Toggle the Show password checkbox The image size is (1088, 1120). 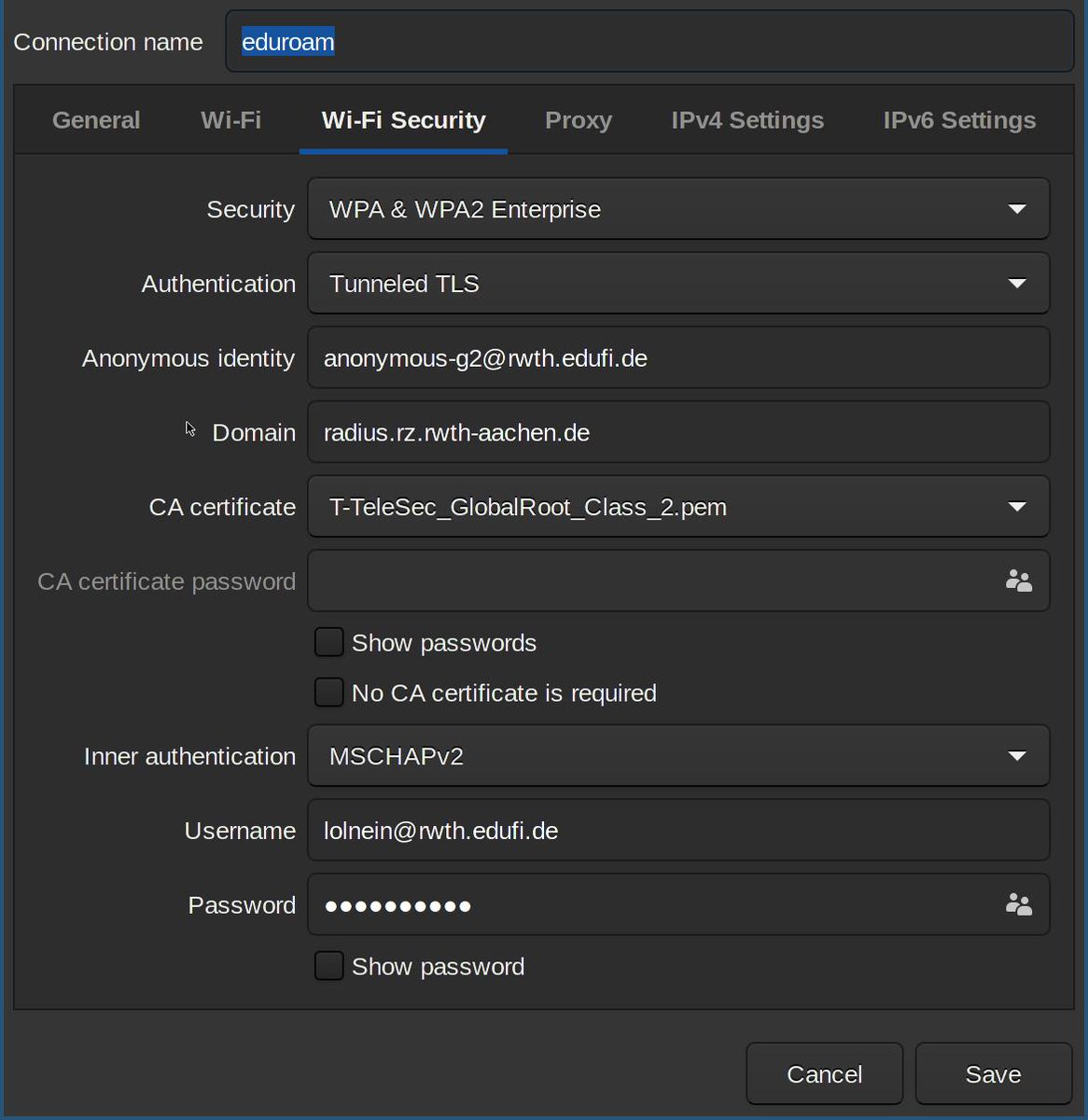click(x=328, y=966)
